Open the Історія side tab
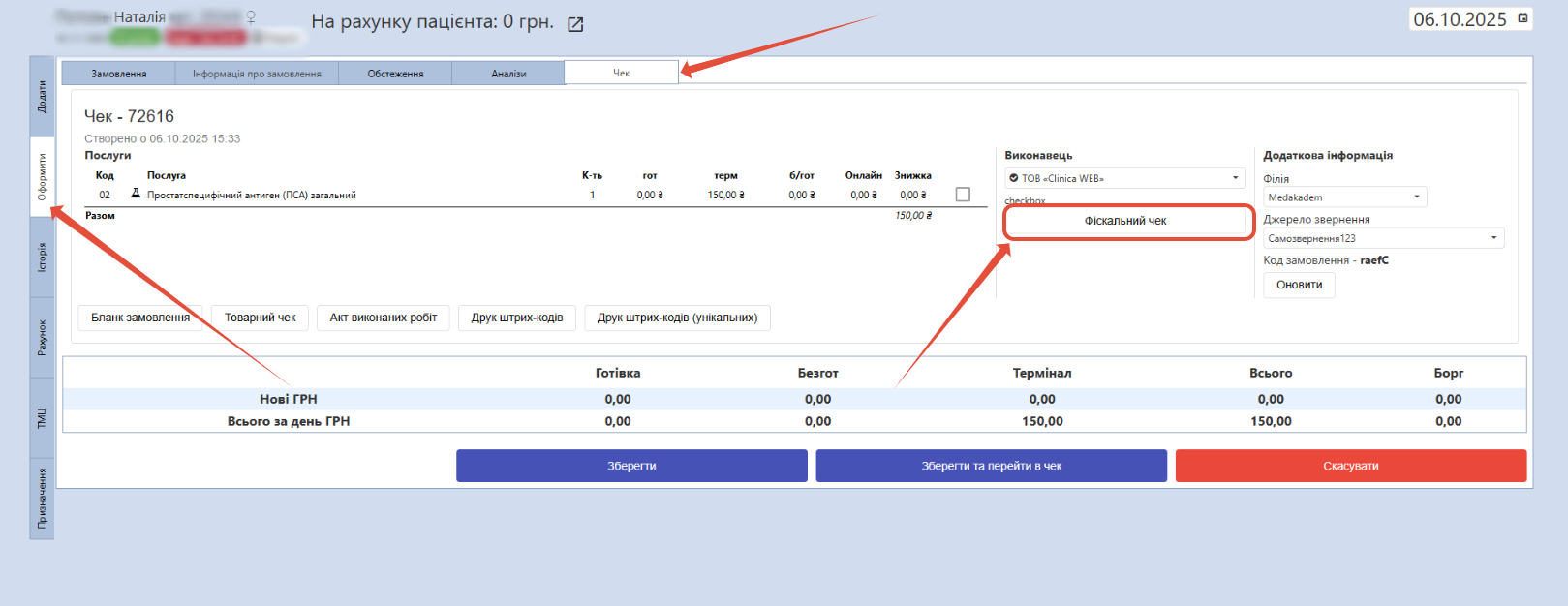This screenshot has width=1568, height=606. [42, 257]
